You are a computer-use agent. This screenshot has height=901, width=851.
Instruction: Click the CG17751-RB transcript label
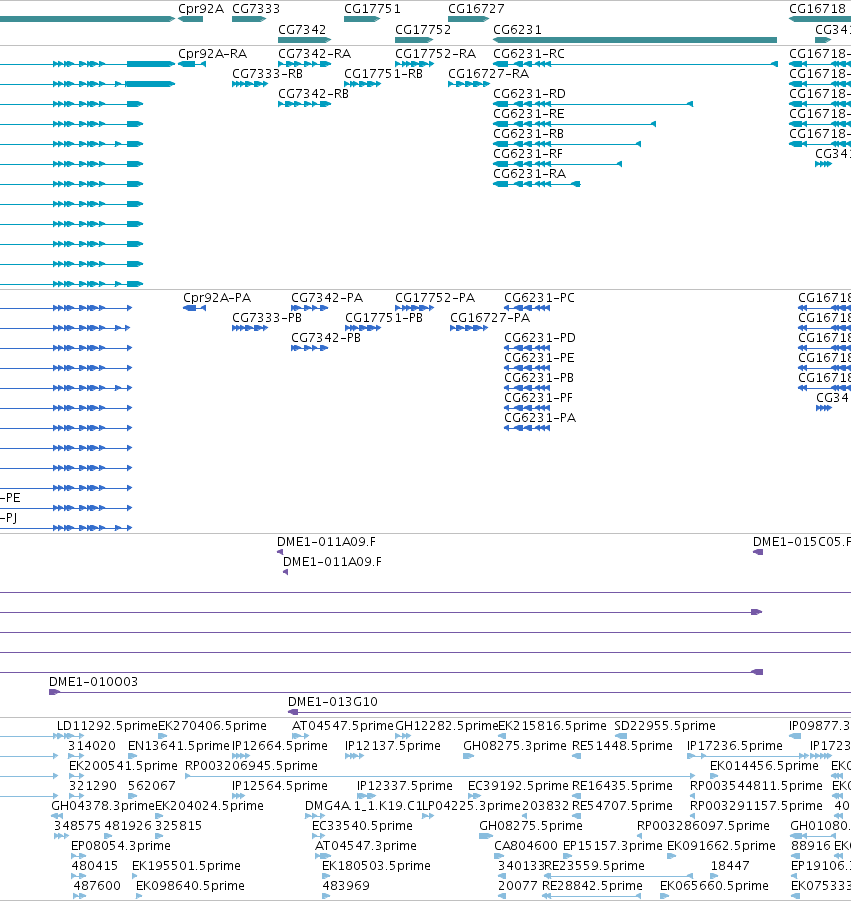coord(383,74)
